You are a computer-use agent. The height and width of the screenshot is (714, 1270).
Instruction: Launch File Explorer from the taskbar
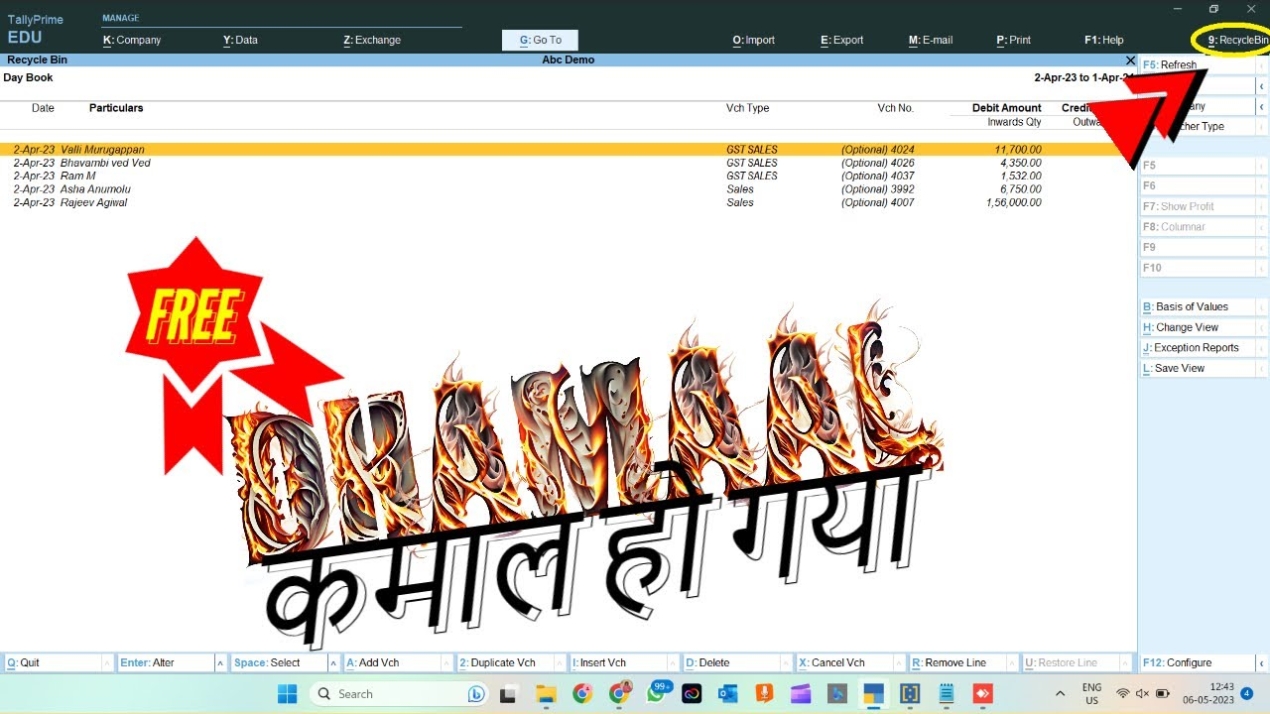point(546,693)
